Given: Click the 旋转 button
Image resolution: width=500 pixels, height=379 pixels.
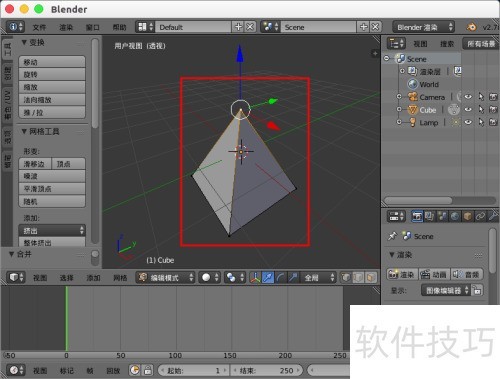Looking at the screenshot, I should coord(52,75).
